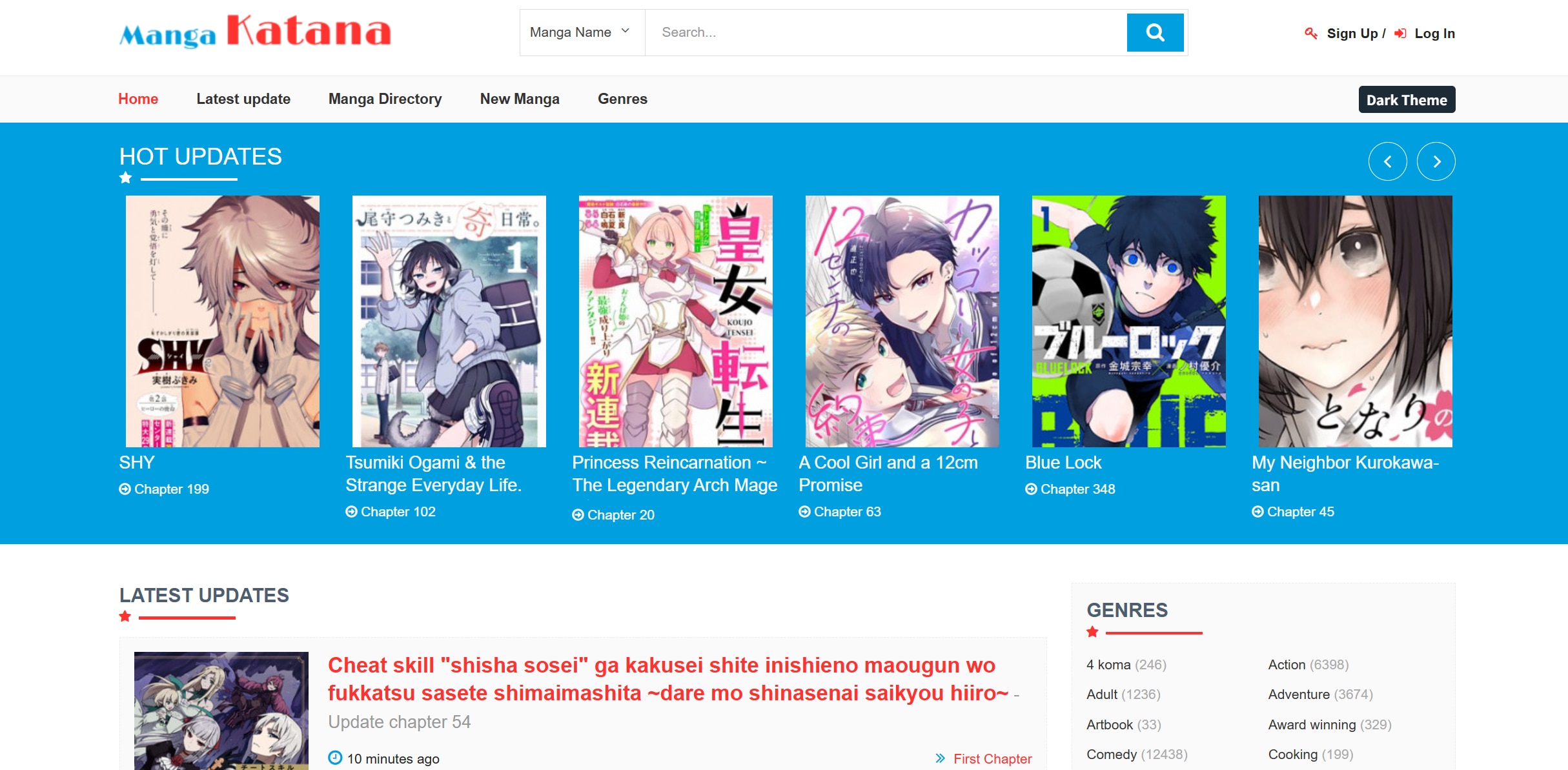Click the arrow icon beside Chapter 63

click(804, 512)
